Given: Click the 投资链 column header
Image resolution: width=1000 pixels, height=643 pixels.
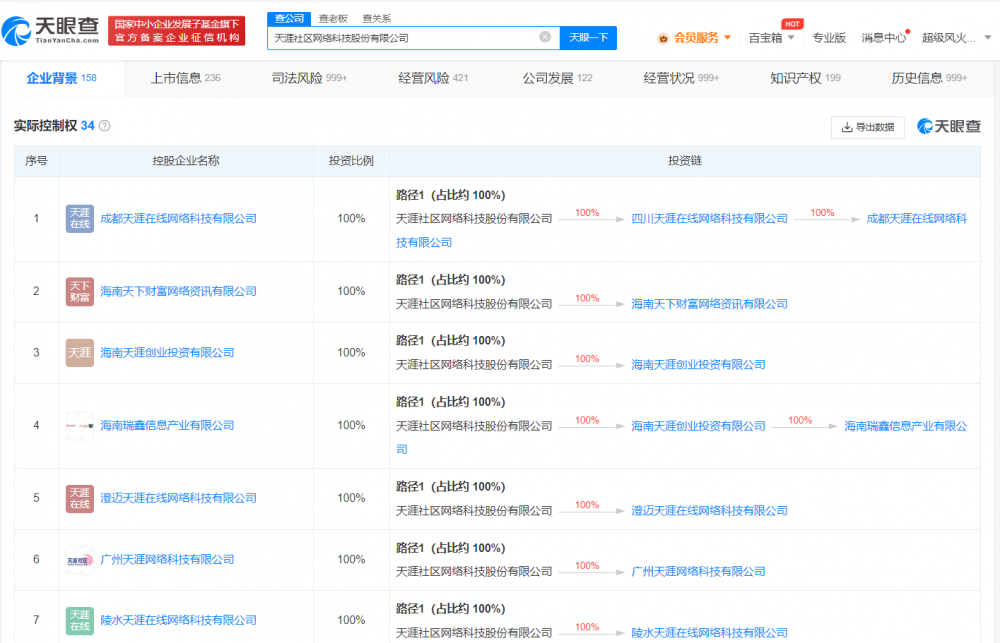Looking at the screenshot, I should coord(684,161).
